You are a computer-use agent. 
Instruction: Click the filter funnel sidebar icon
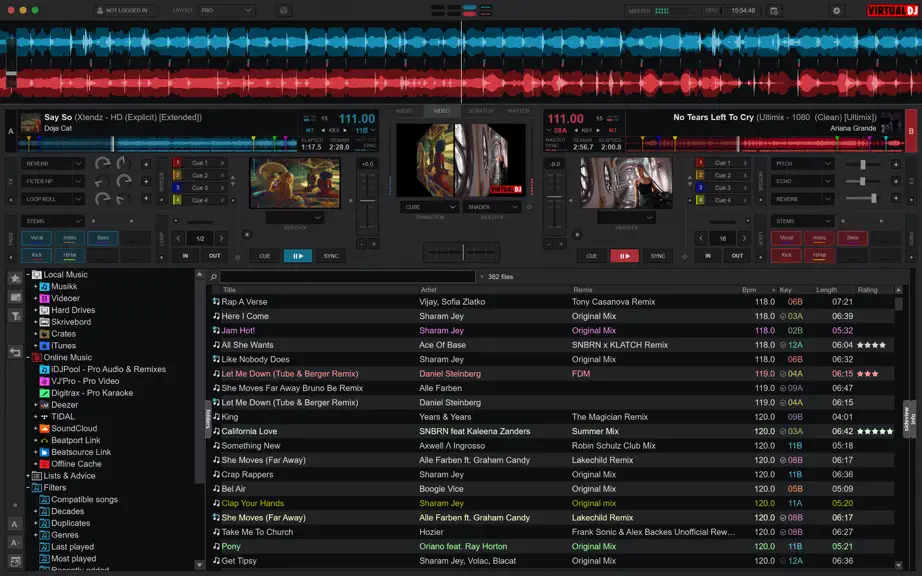tap(15, 316)
